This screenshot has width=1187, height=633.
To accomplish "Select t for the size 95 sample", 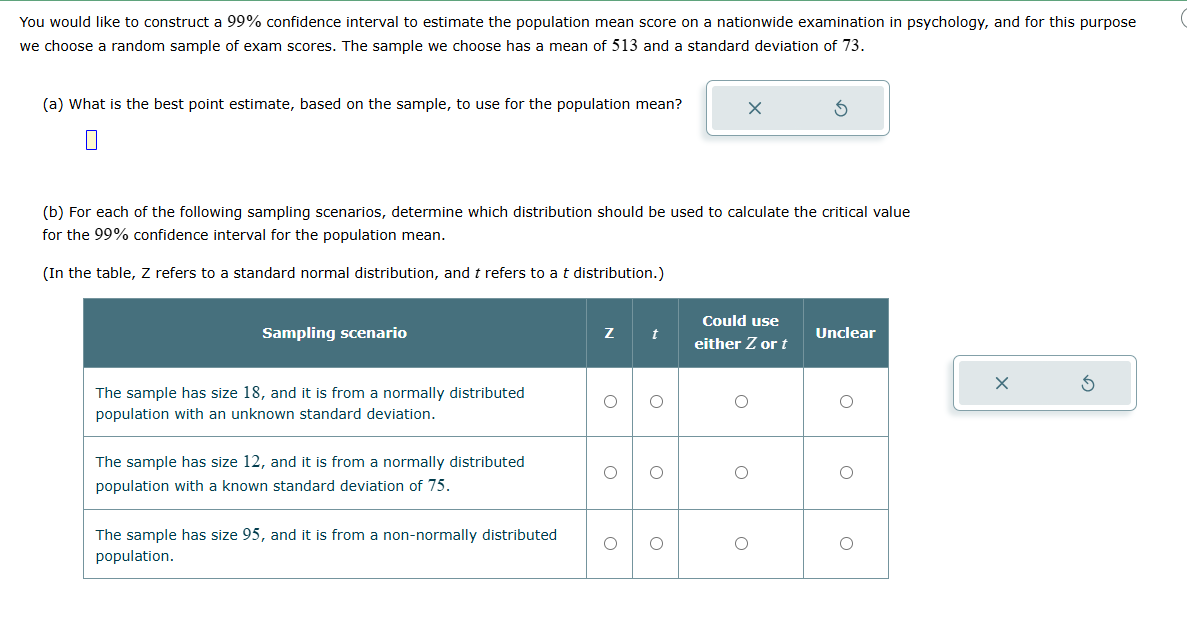I will 656,544.
